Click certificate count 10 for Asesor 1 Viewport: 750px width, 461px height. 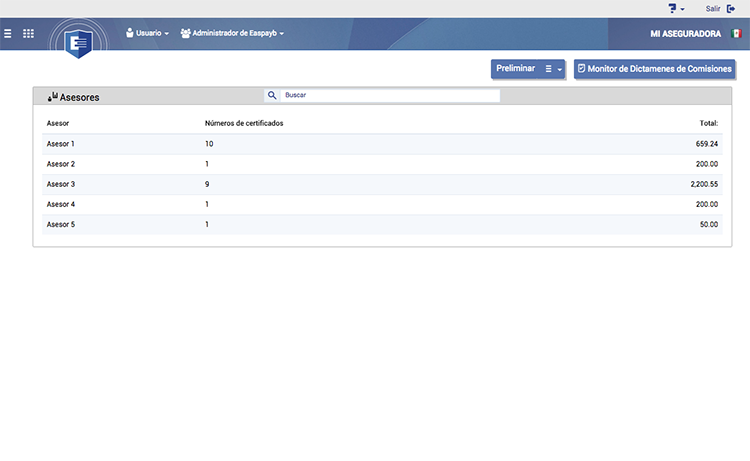pyautogui.click(x=209, y=144)
